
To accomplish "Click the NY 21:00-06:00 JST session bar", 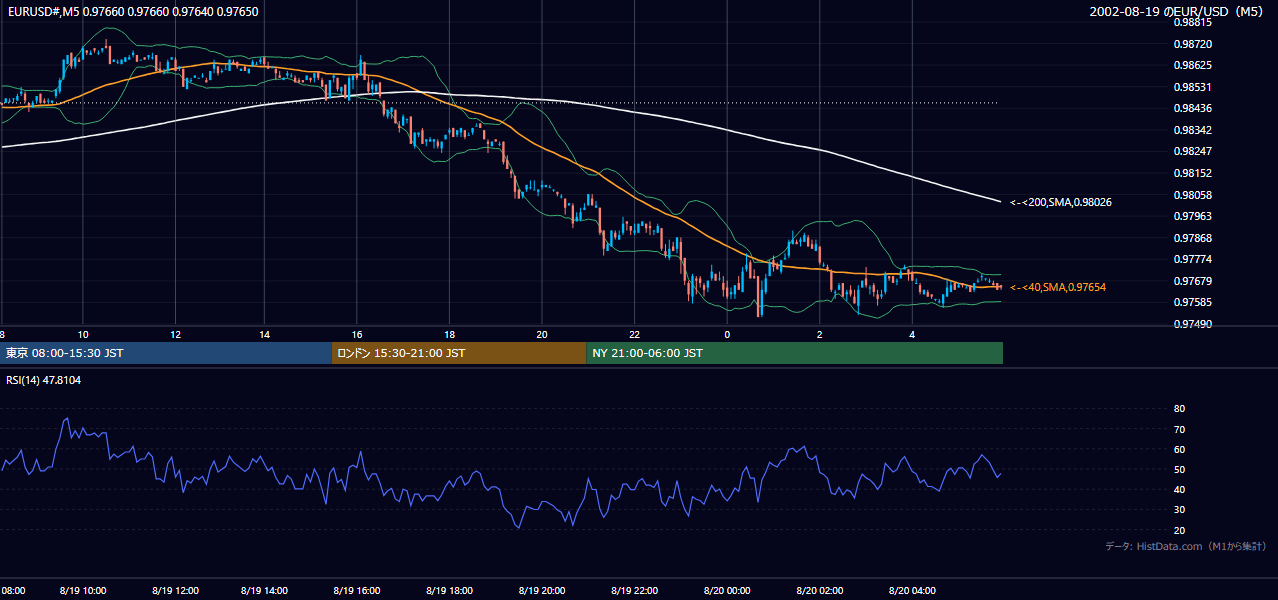I will [794, 353].
